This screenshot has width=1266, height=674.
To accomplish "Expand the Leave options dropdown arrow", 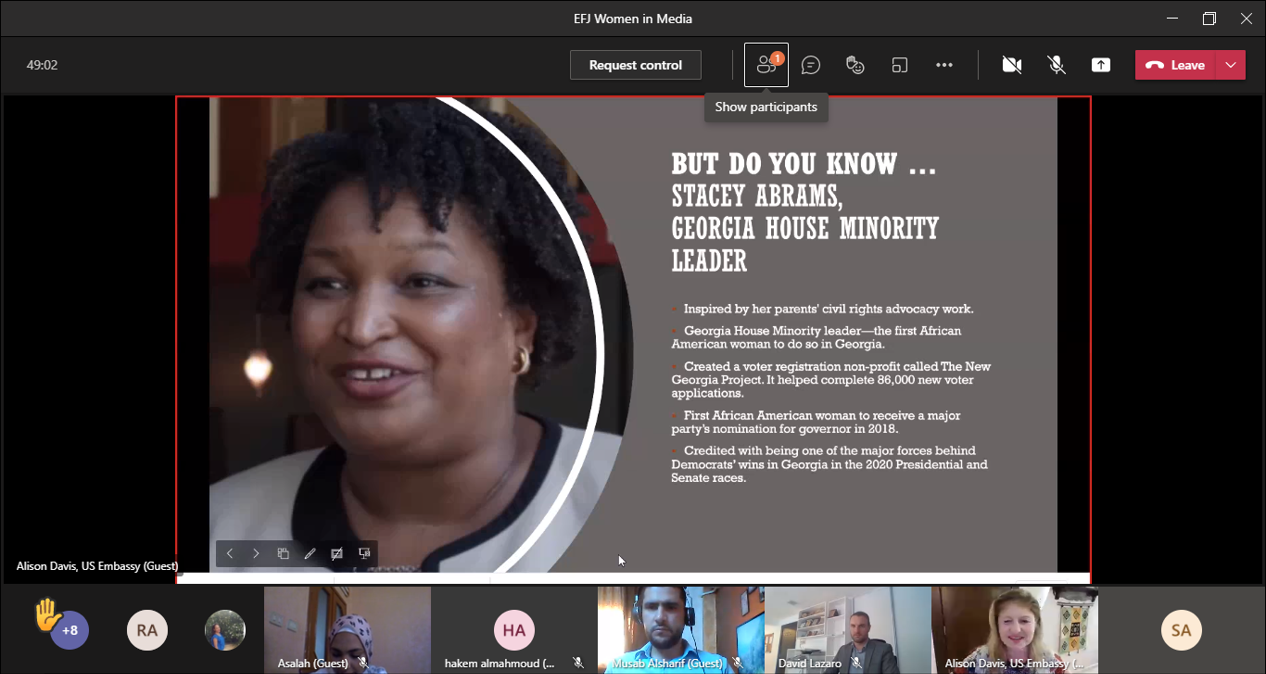I will [1231, 65].
